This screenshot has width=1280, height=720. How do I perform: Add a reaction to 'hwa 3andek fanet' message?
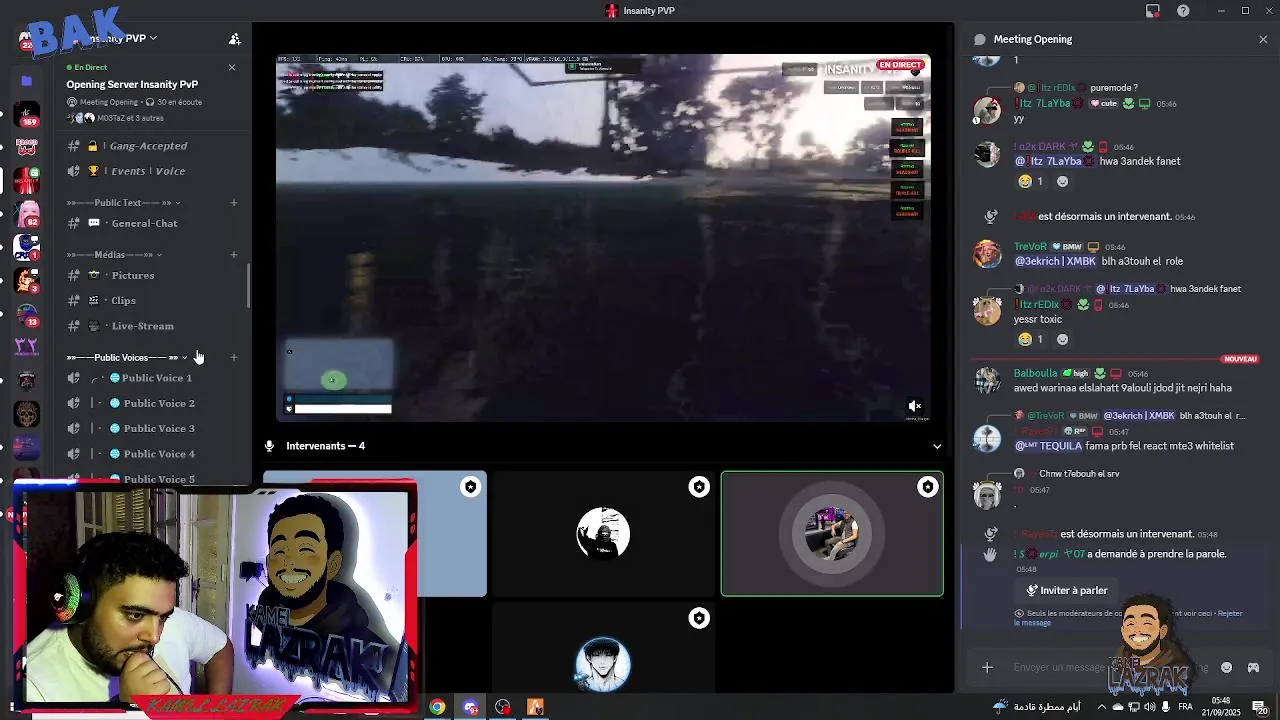1062,181
